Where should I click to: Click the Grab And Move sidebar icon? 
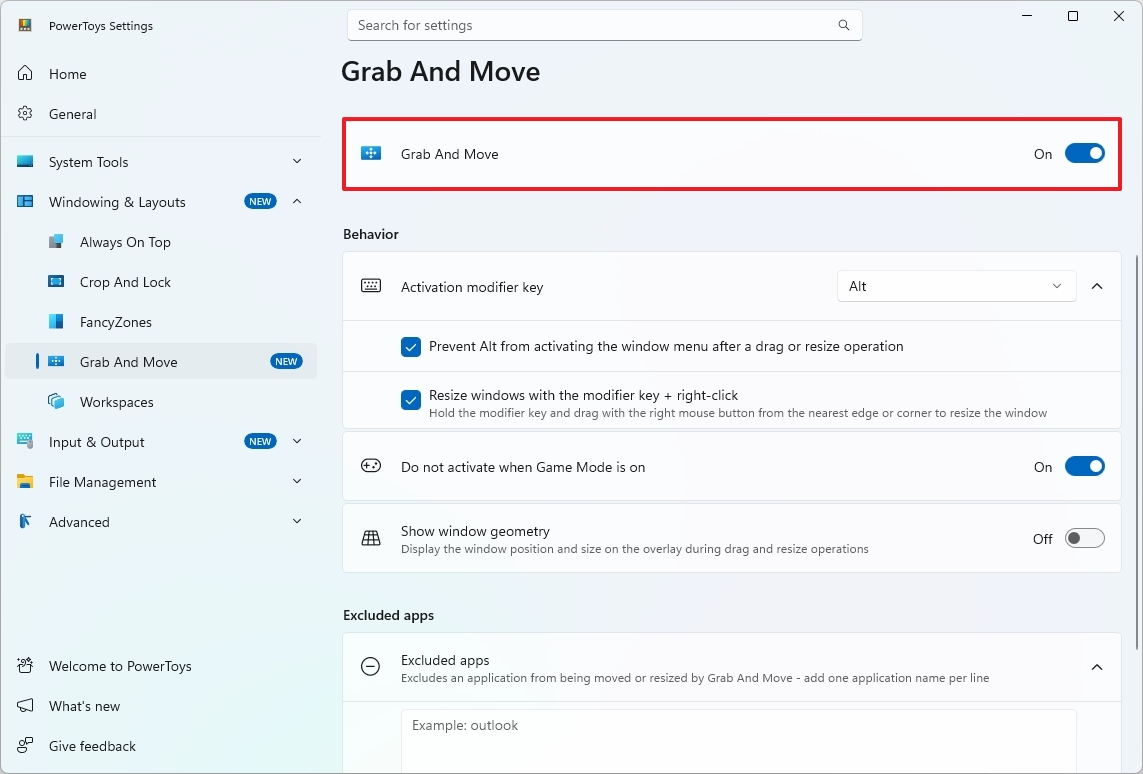pyautogui.click(x=56, y=361)
